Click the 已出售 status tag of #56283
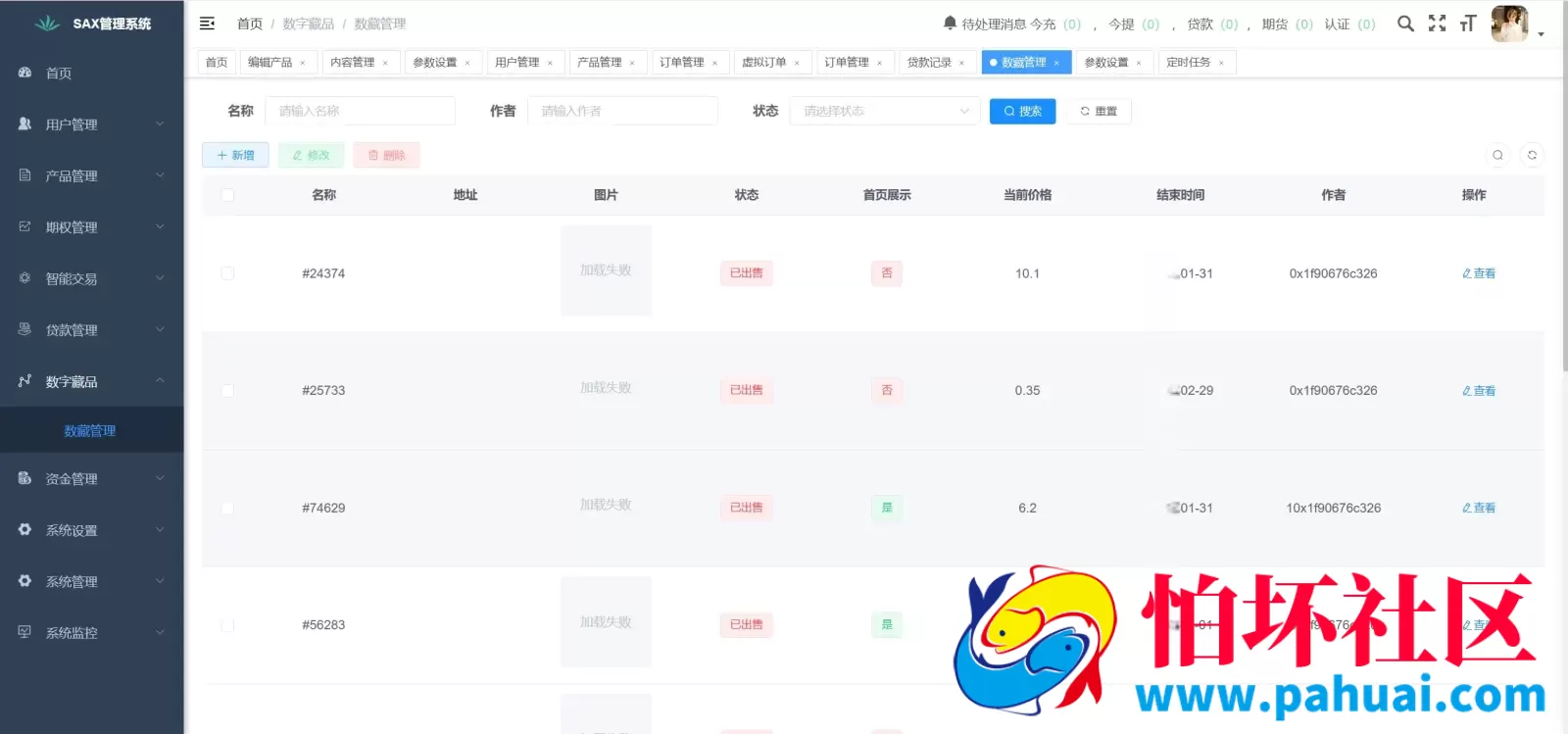This screenshot has height=734, width=1568. (x=746, y=624)
